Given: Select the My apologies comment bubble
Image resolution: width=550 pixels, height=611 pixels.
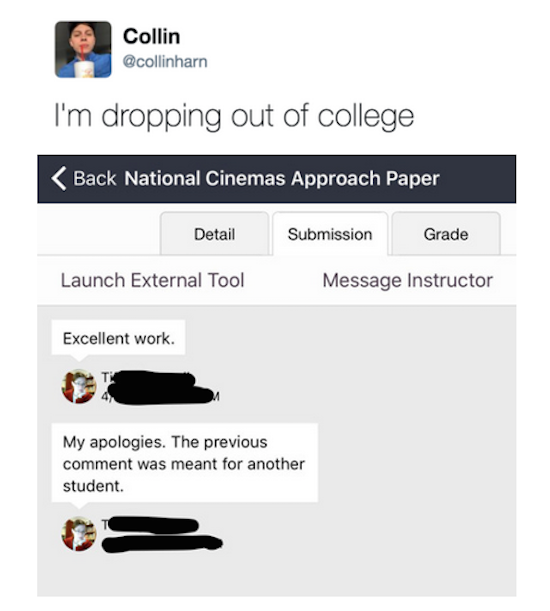Looking at the screenshot, I should (185, 463).
